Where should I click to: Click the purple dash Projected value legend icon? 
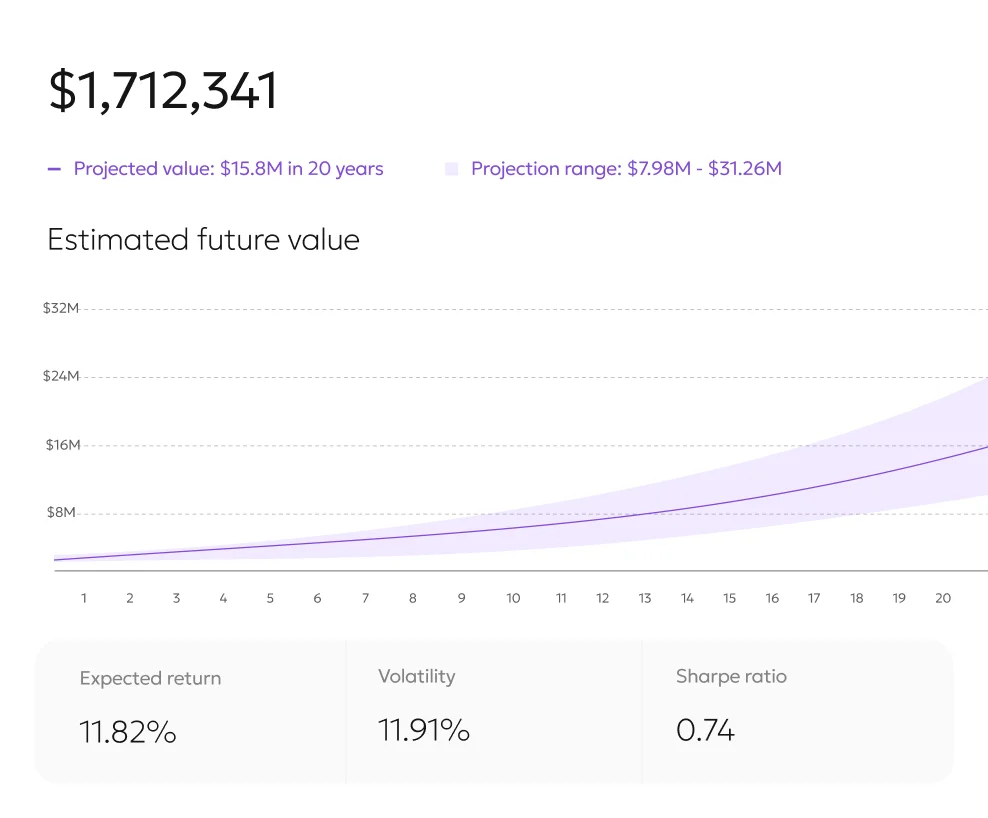[x=54, y=169]
